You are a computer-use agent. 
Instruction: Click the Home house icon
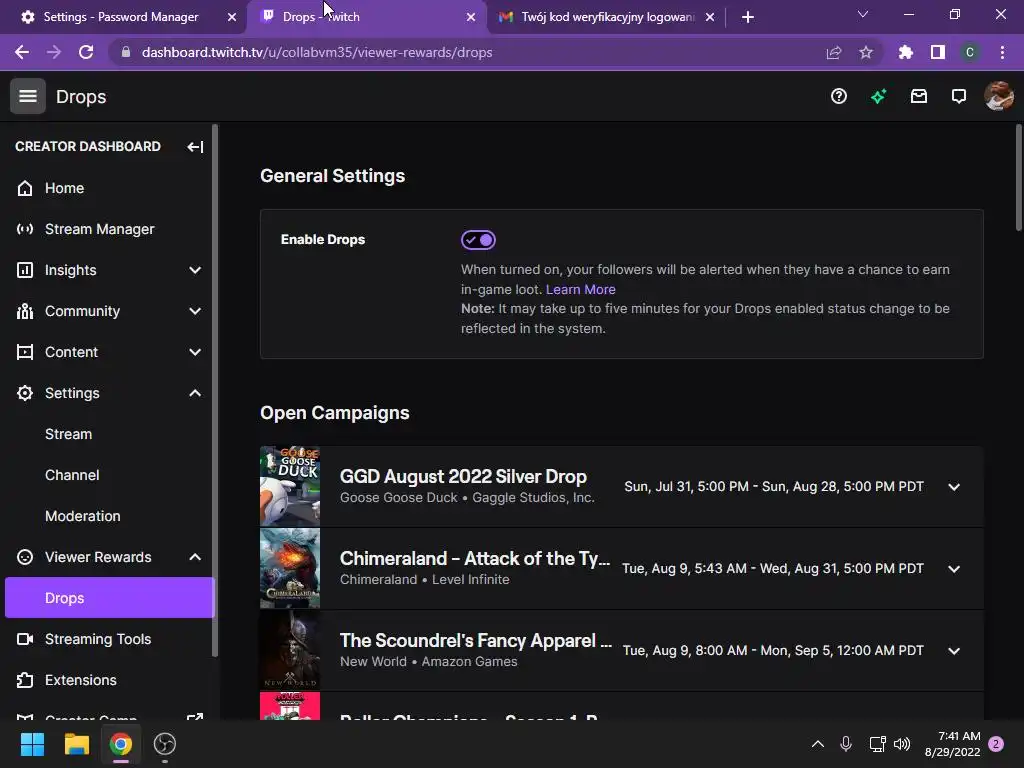click(25, 188)
